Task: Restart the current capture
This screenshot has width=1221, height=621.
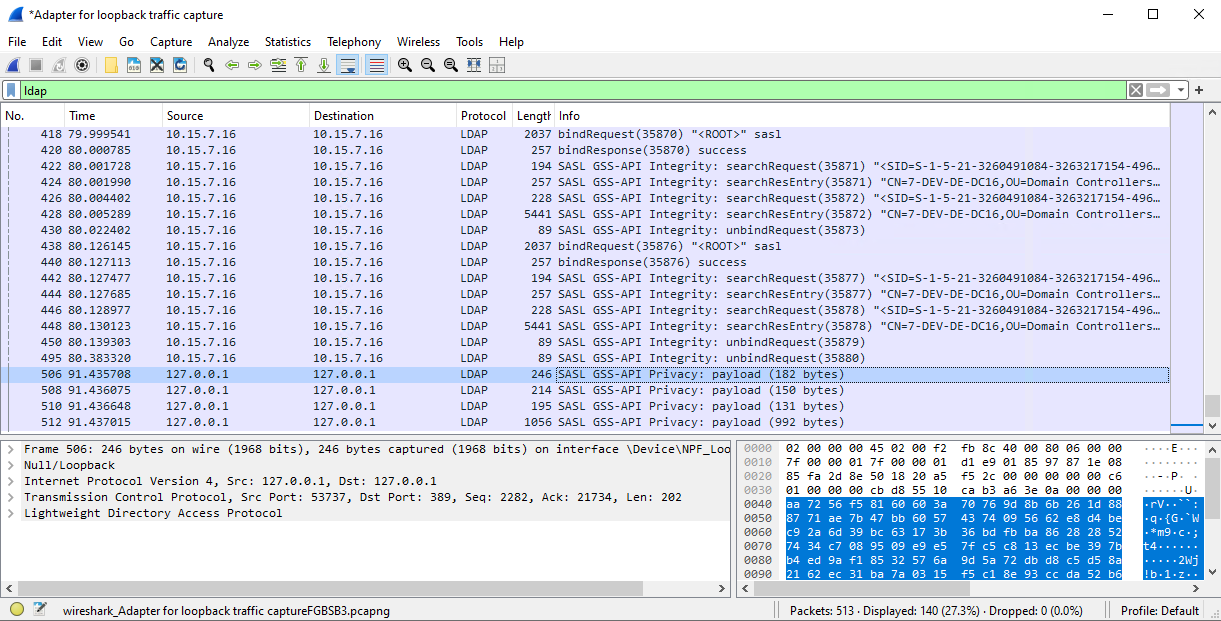Action: coord(59,65)
